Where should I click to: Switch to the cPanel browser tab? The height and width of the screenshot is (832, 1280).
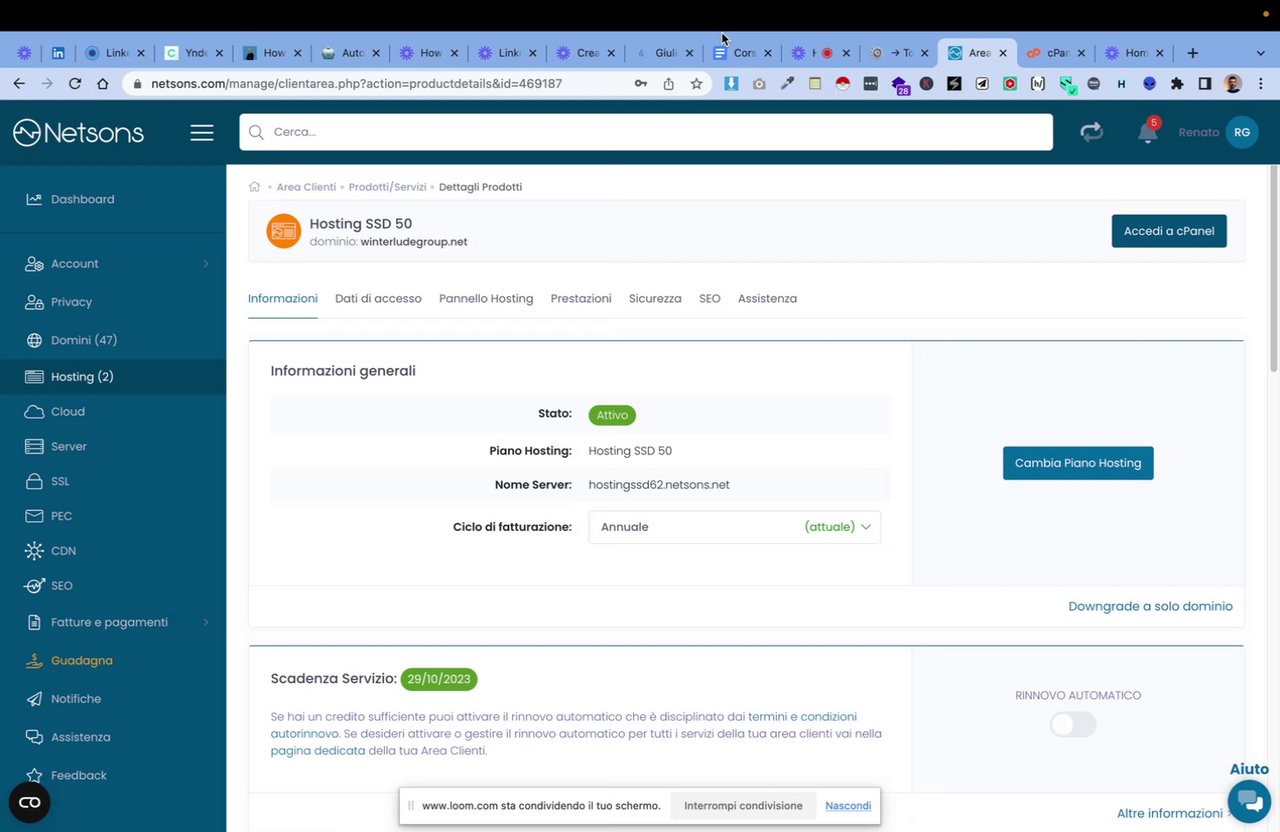coord(1055,53)
